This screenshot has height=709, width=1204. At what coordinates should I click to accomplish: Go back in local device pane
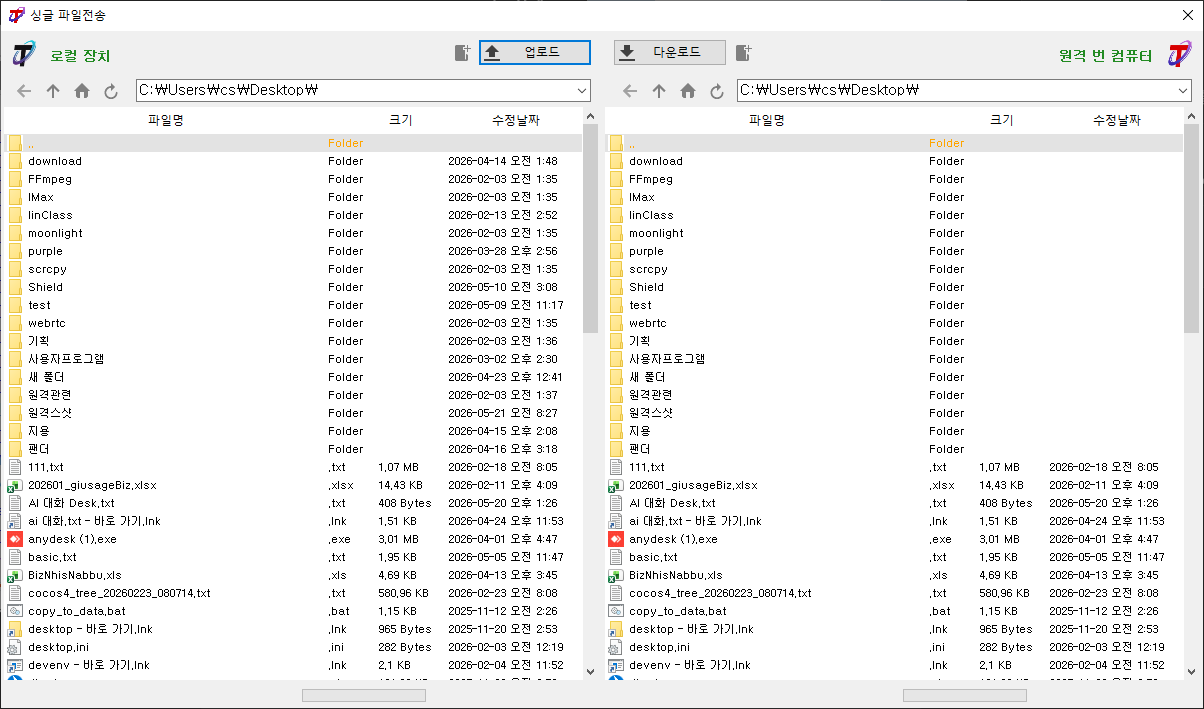[24, 91]
